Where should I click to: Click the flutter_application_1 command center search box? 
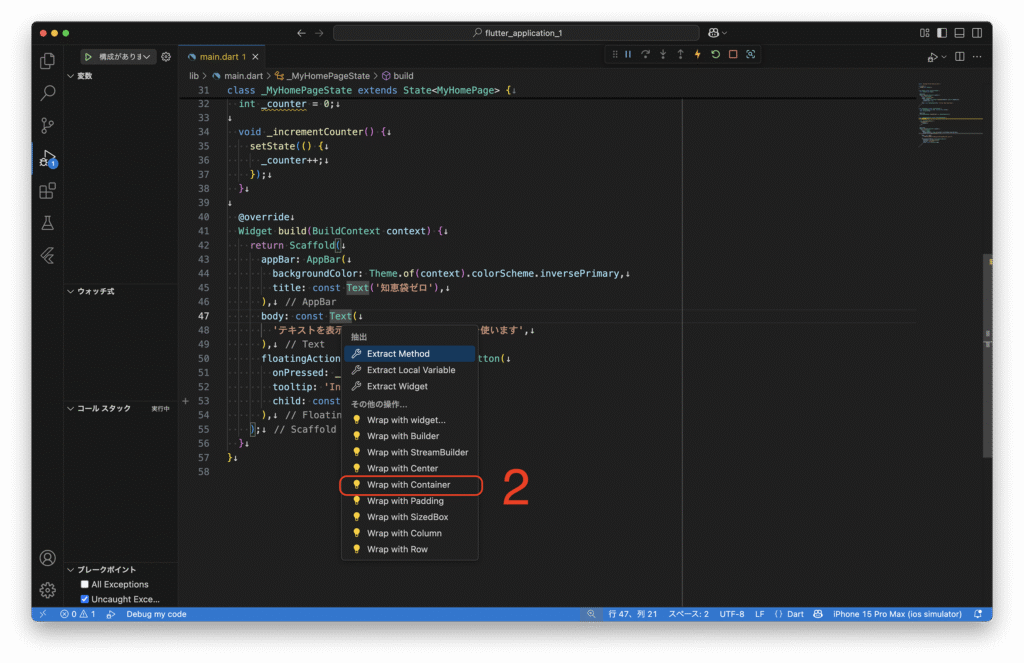[516, 33]
